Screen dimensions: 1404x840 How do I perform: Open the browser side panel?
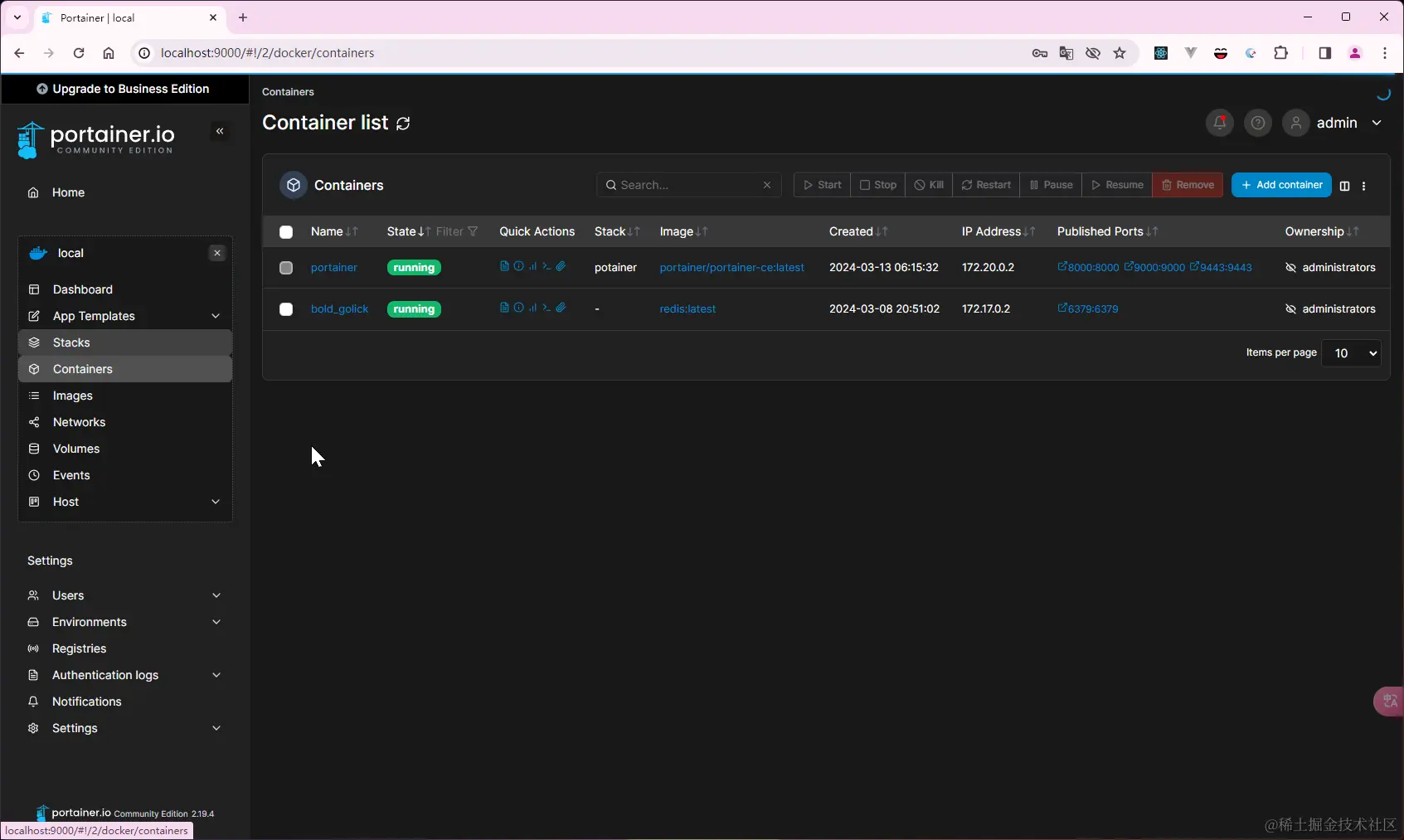(1324, 53)
